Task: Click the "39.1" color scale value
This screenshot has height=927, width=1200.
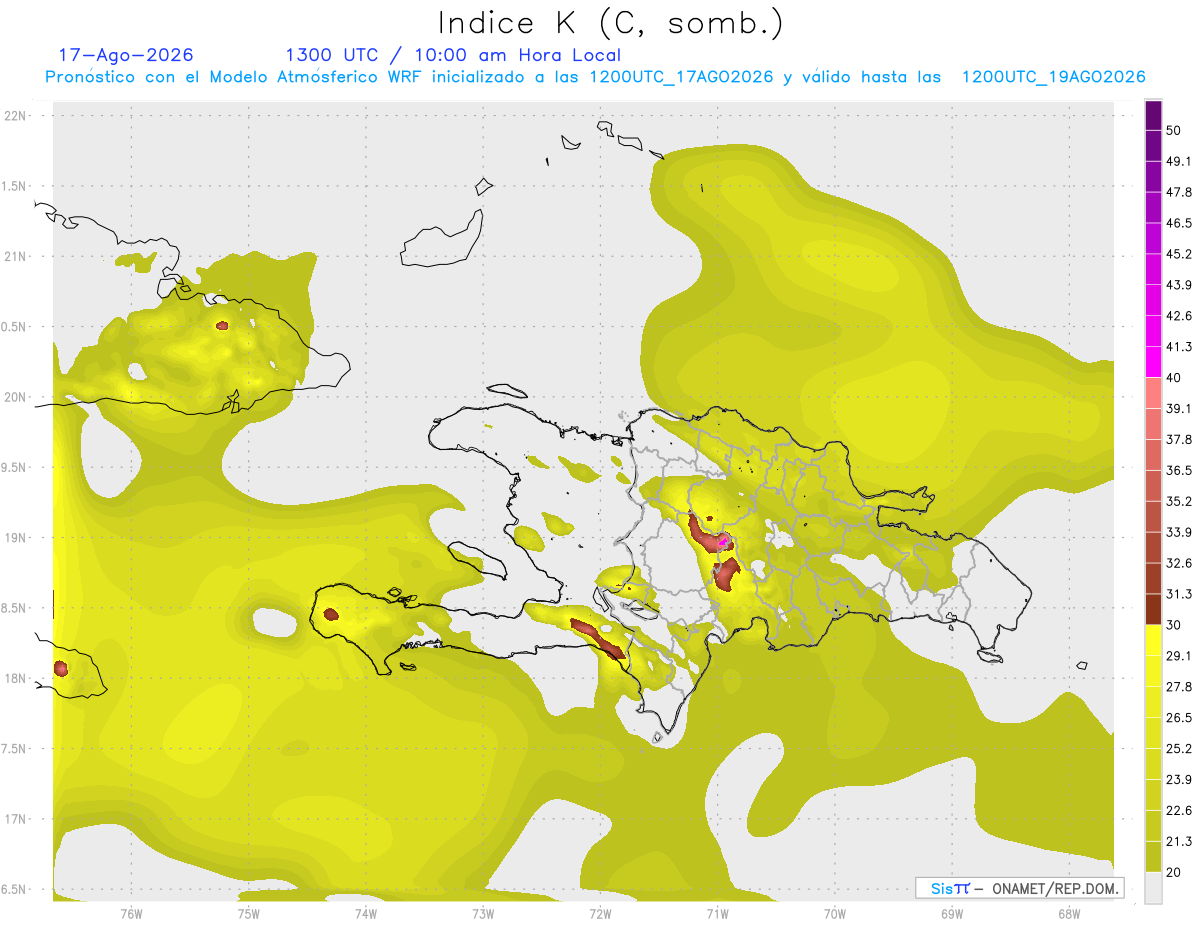Action: point(1179,408)
